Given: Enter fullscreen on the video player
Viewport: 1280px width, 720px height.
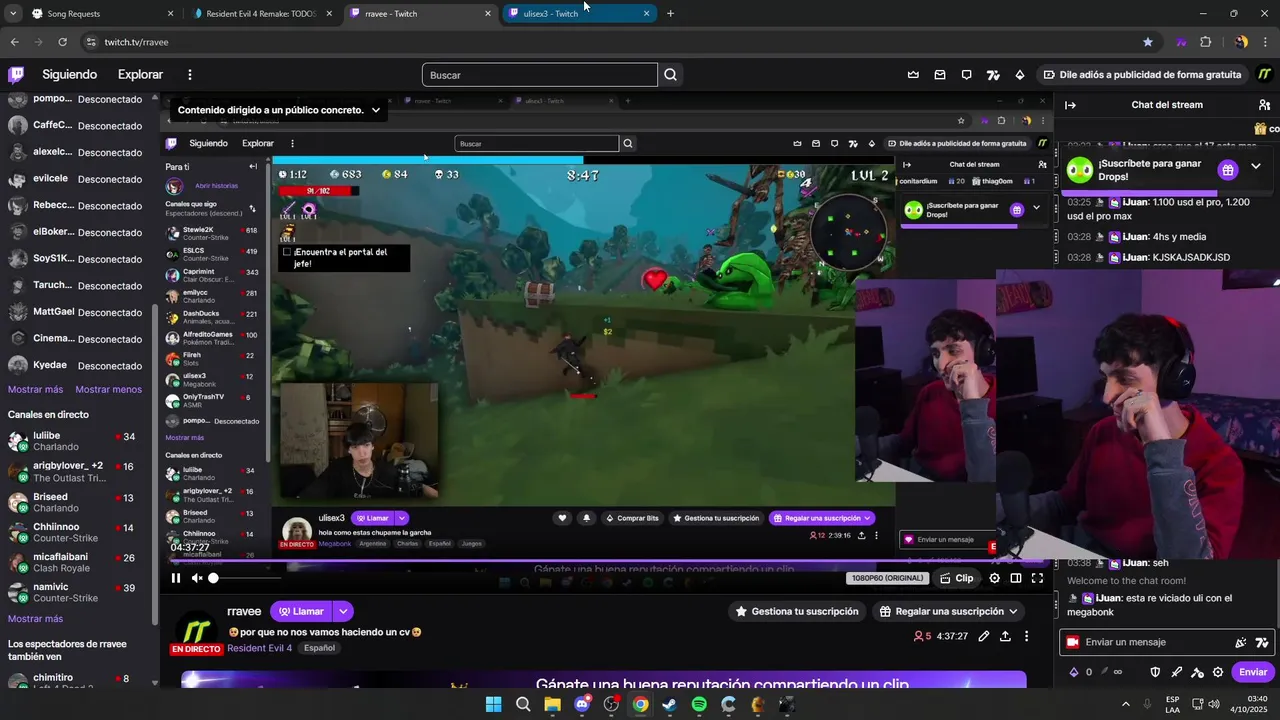Looking at the screenshot, I should (x=1037, y=578).
